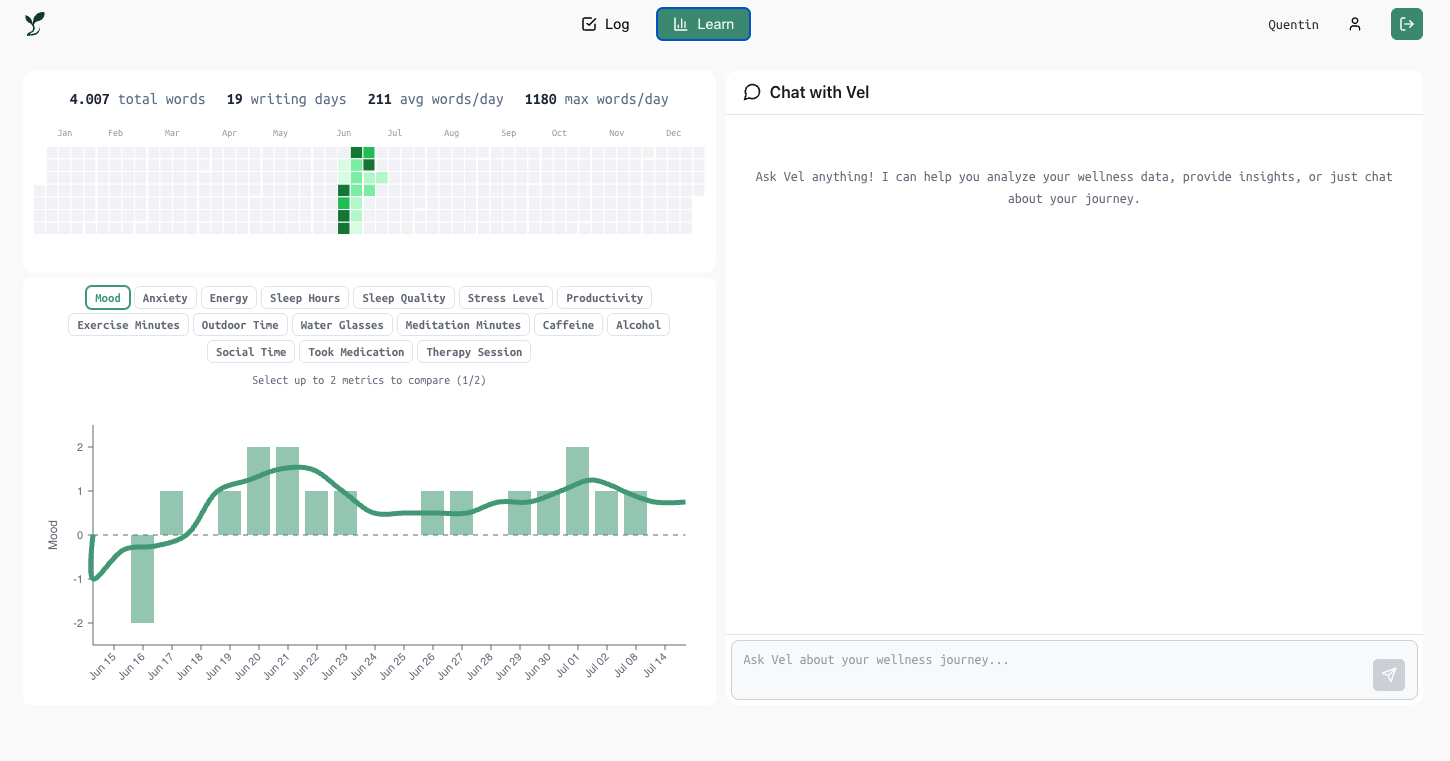Click the mood bar for Jul 01
The height and width of the screenshot is (761, 1450).
[577, 491]
